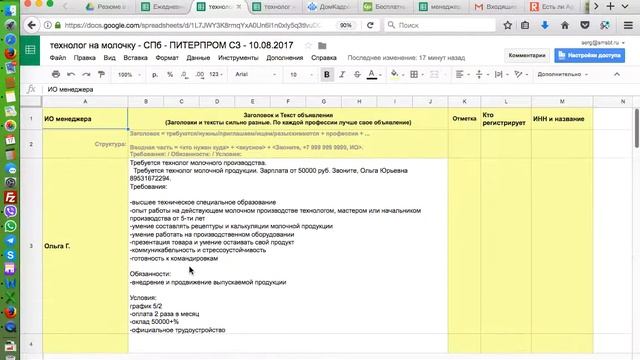This screenshot has height=360, width=640.
Task: Open the Вид menu
Action: pos(109,58)
